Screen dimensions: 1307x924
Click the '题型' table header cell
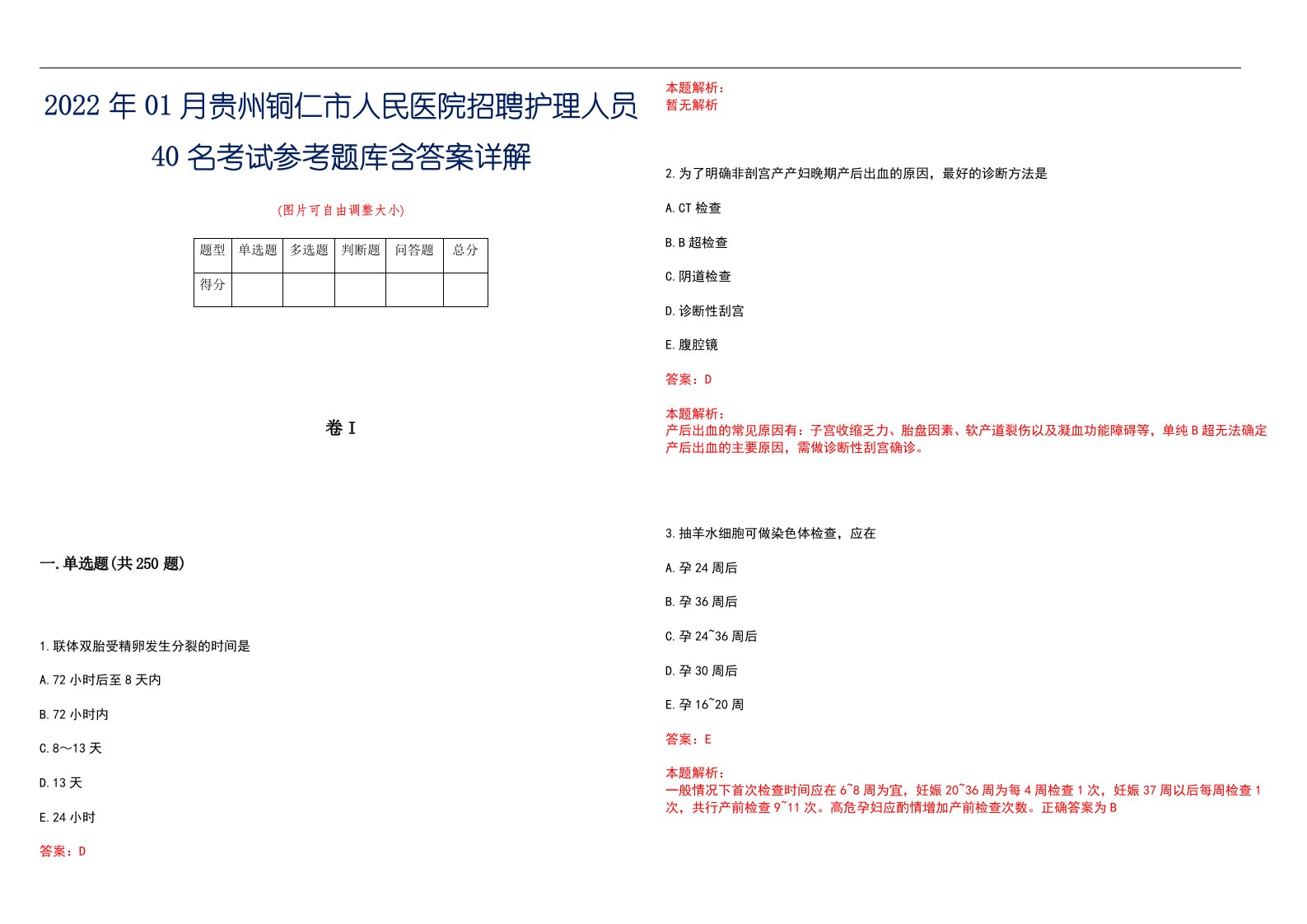[x=212, y=255]
